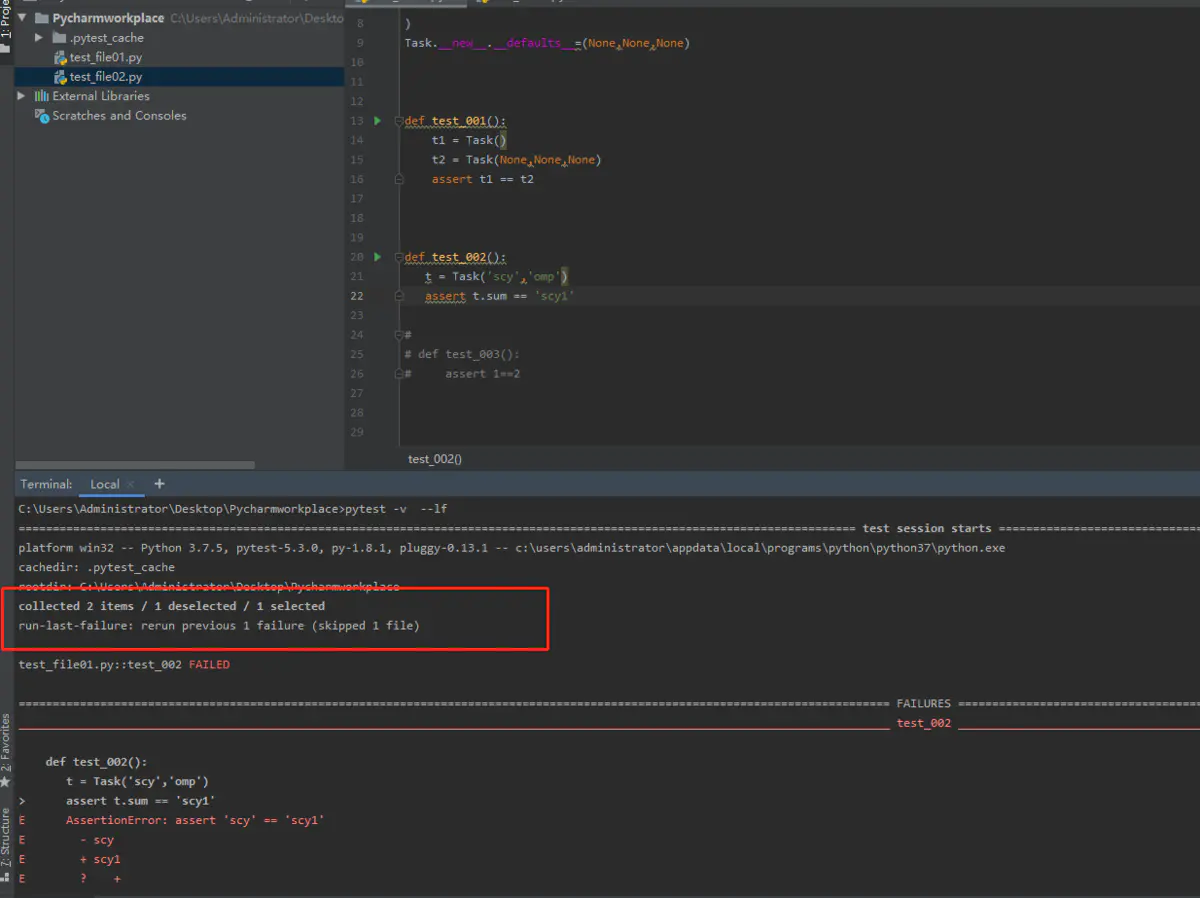Click the Task.__new__.__defaults__ line
The width and height of the screenshot is (1200, 898).
pyautogui.click(x=547, y=43)
